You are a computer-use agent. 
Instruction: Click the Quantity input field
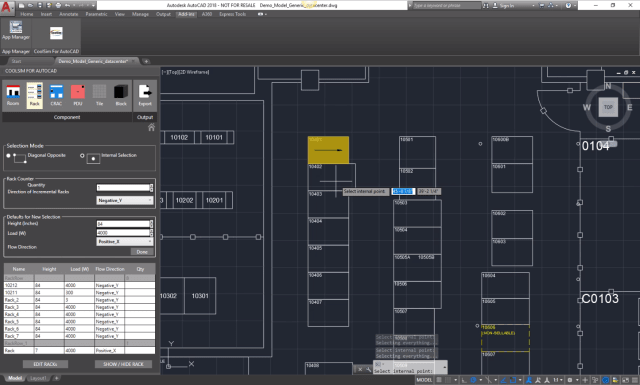click(123, 187)
